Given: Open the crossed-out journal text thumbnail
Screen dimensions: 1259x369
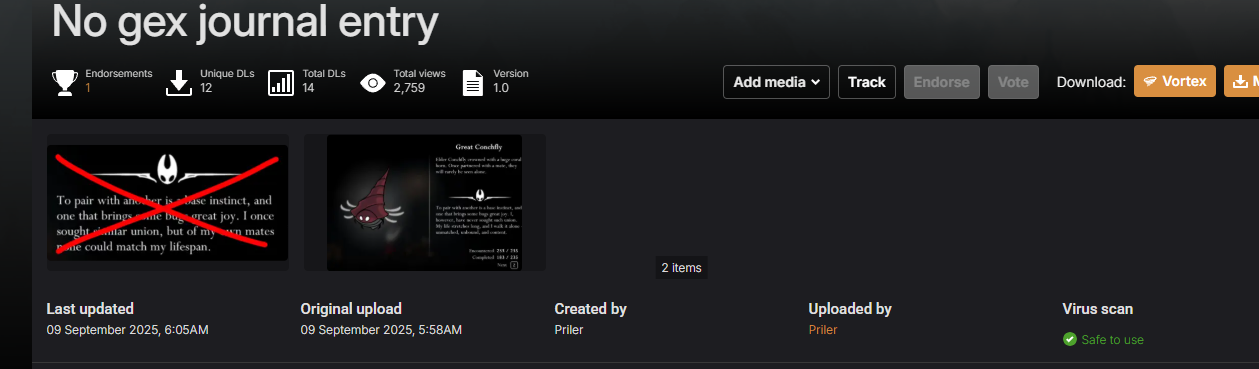Looking at the screenshot, I should pyautogui.click(x=168, y=203).
